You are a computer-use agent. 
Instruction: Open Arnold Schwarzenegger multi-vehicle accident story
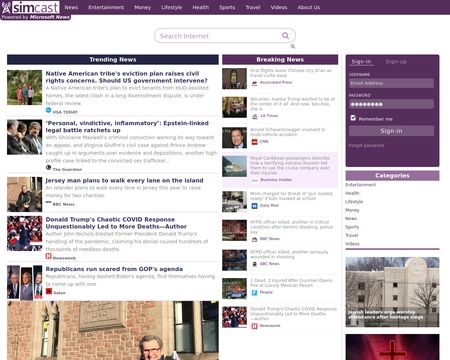pos(288,132)
